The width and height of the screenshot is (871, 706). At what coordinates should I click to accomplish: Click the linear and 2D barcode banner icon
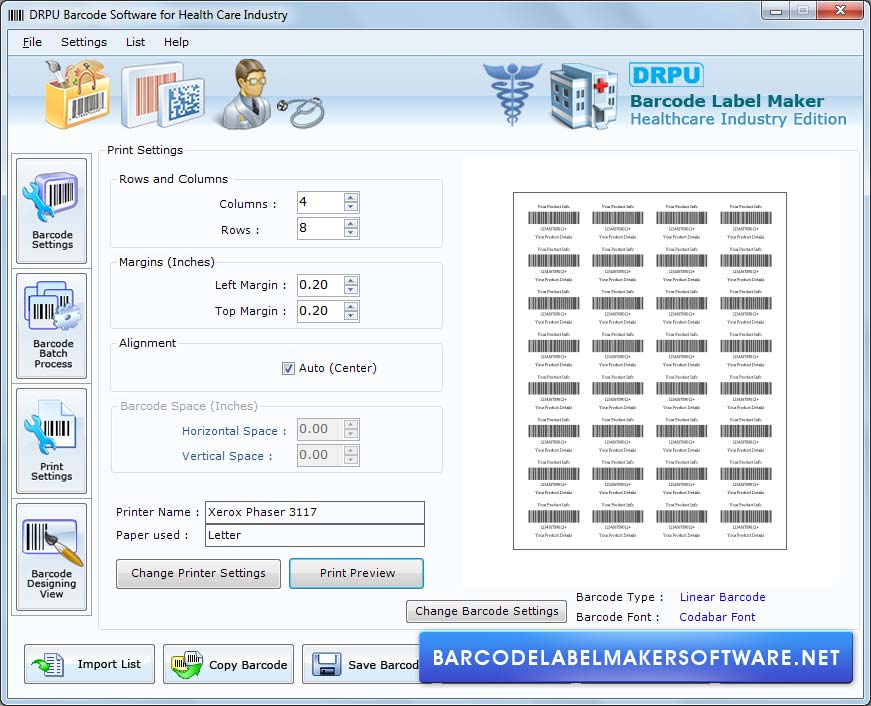[162, 95]
